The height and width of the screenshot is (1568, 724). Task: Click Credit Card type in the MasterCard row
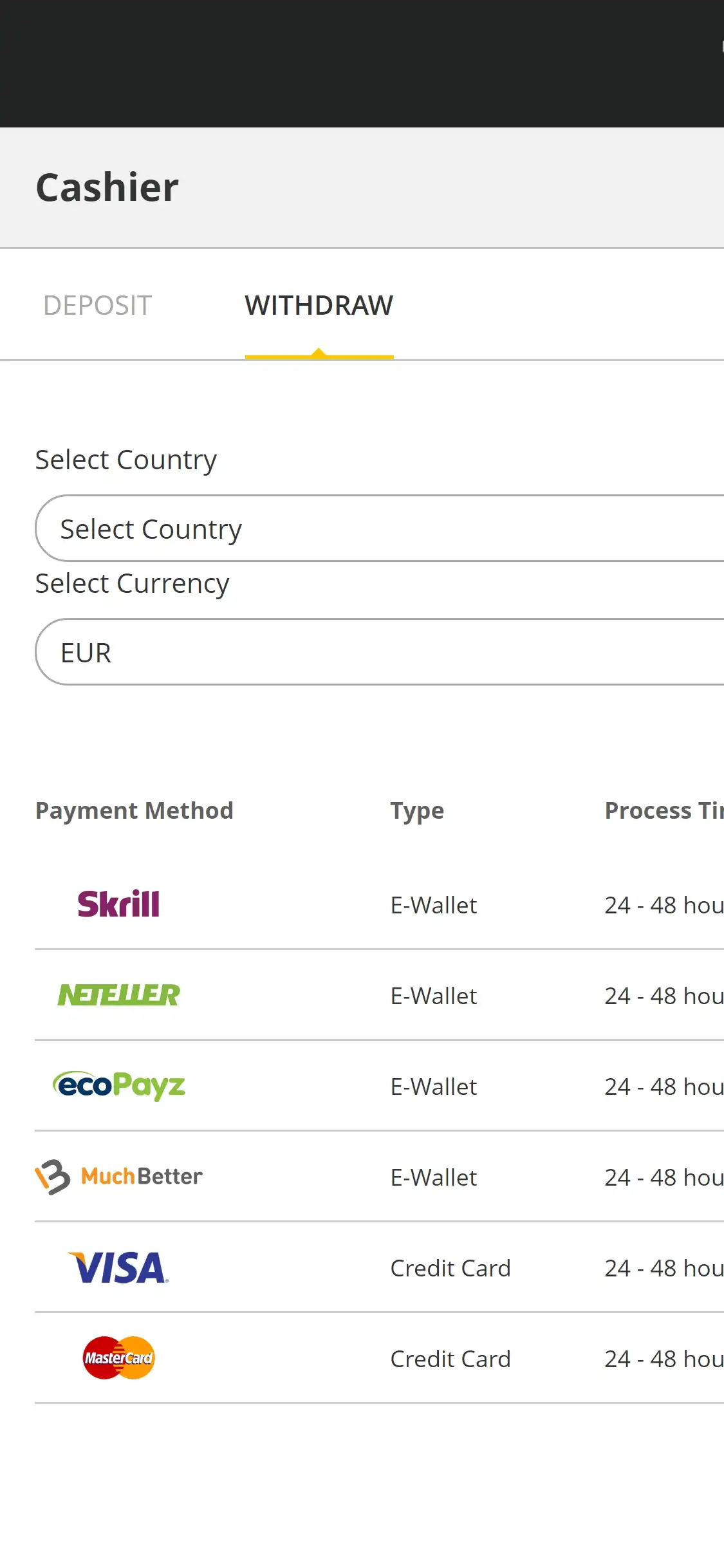tap(450, 1359)
